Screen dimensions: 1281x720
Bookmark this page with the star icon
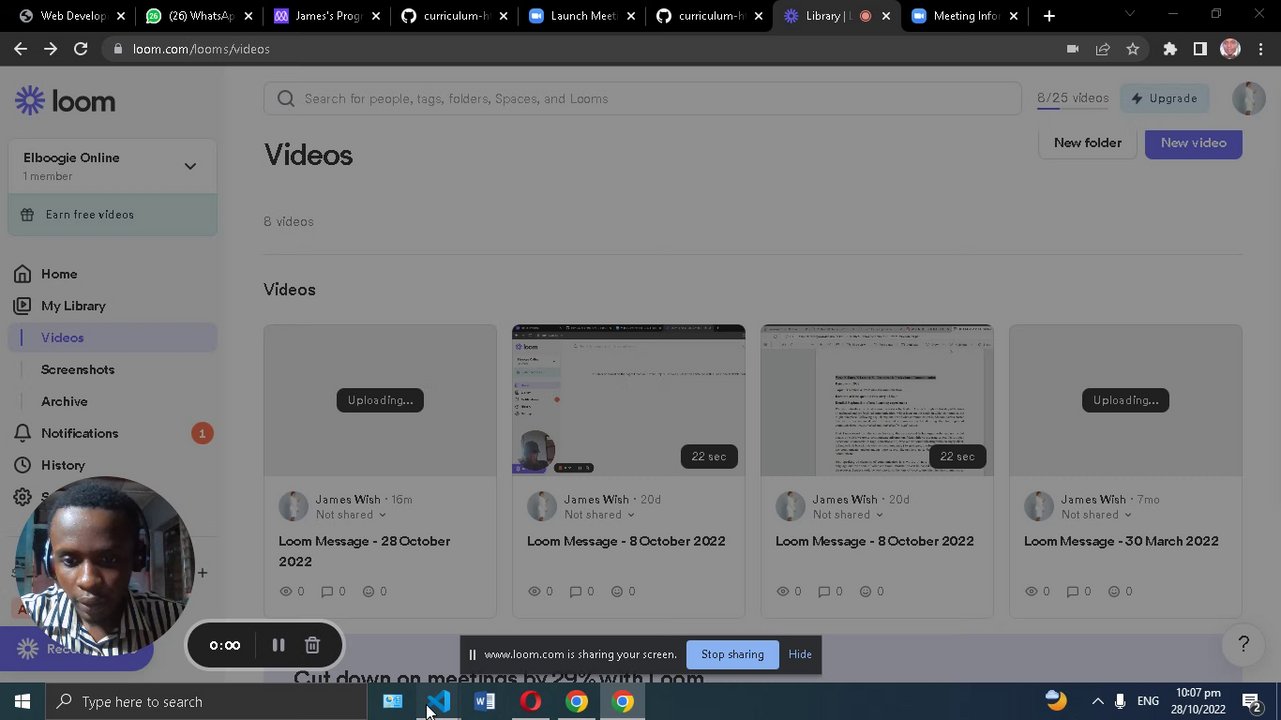(x=1133, y=49)
